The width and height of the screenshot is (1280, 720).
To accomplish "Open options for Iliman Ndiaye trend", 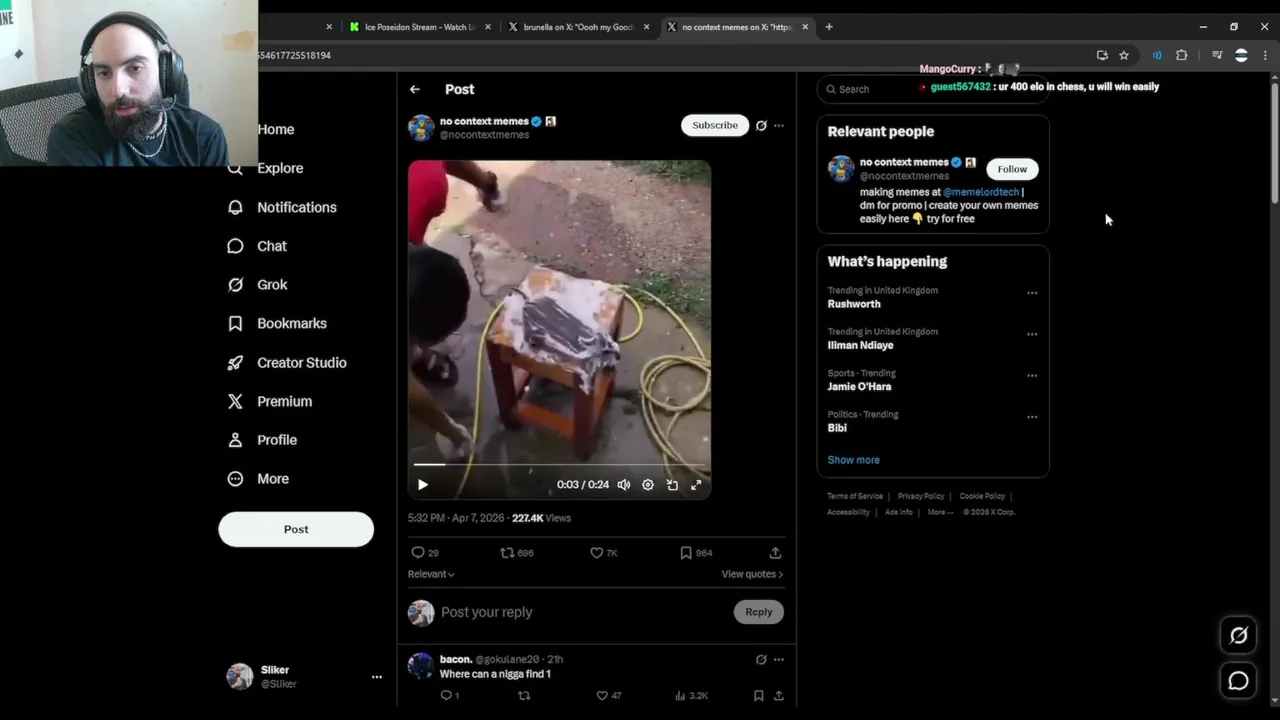I will point(1032,334).
